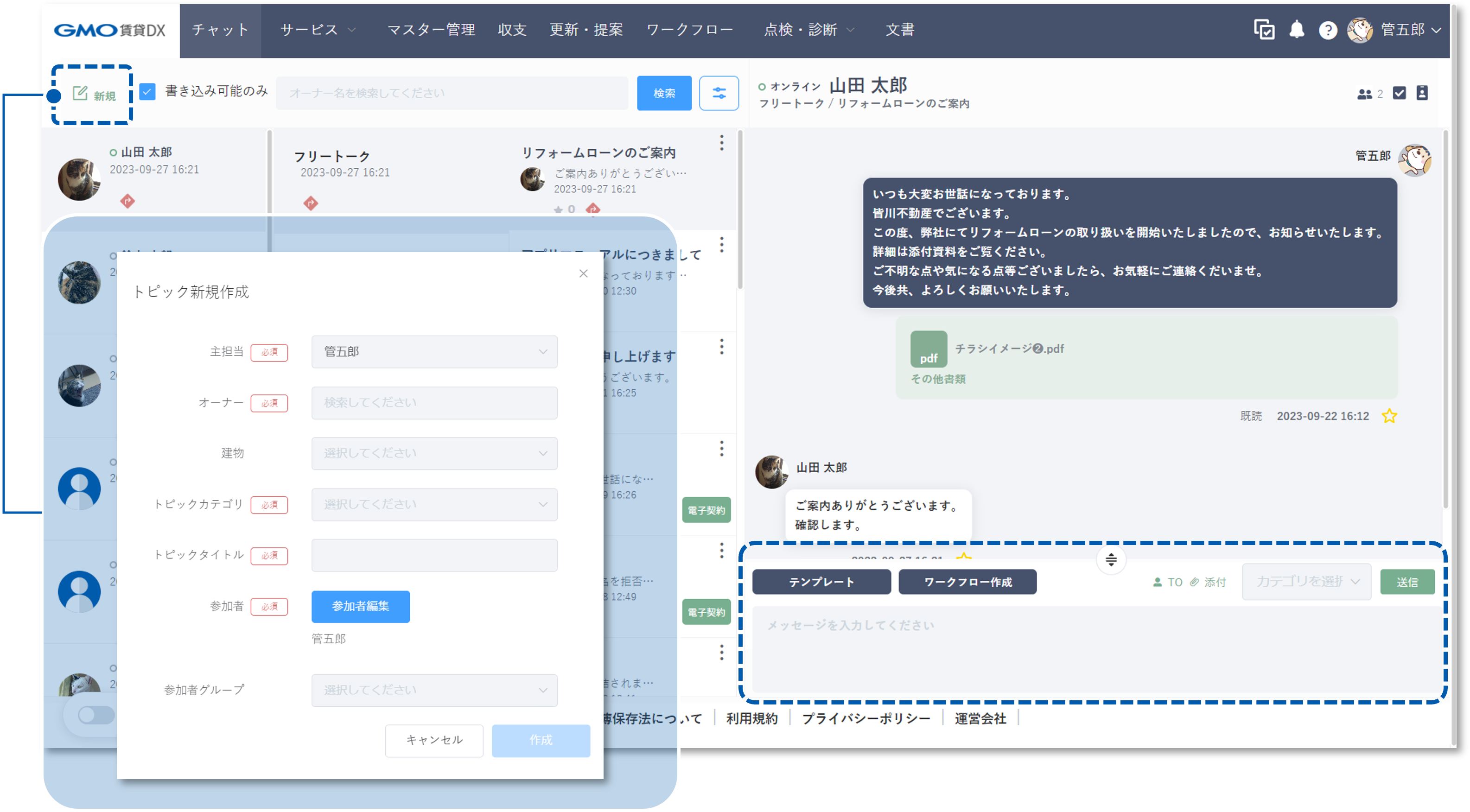
Task: Open the カテゴリを選択 dropdown
Action: [x=1306, y=582]
